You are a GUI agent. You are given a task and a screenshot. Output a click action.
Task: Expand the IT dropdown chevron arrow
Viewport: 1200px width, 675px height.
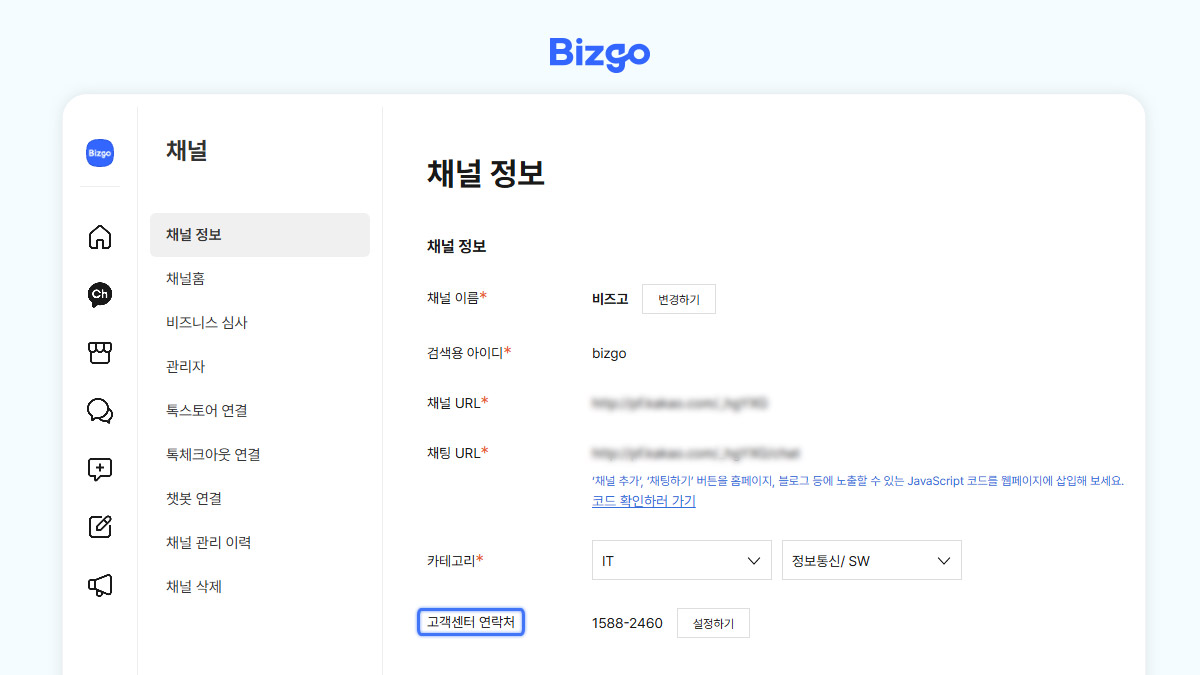[757, 559]
